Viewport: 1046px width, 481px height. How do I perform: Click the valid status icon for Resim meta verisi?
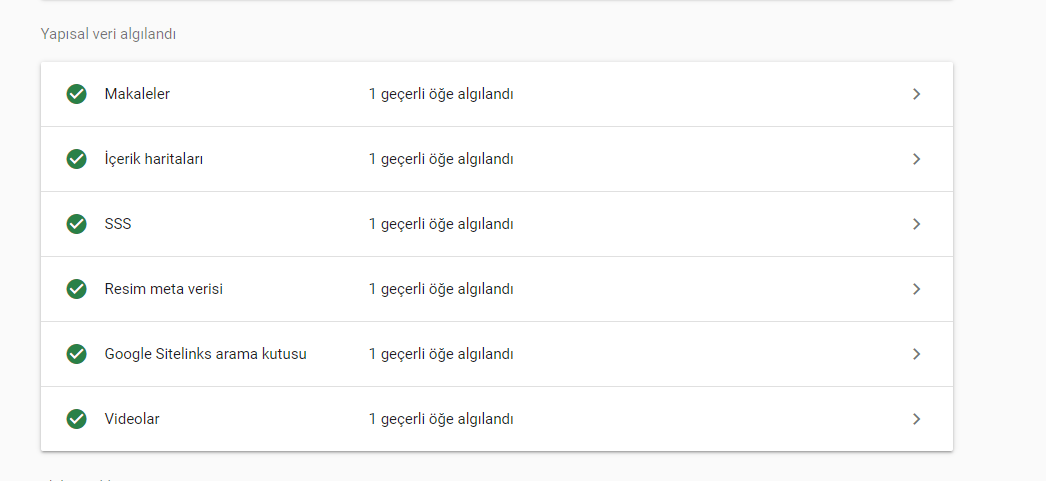click(77, 289)
